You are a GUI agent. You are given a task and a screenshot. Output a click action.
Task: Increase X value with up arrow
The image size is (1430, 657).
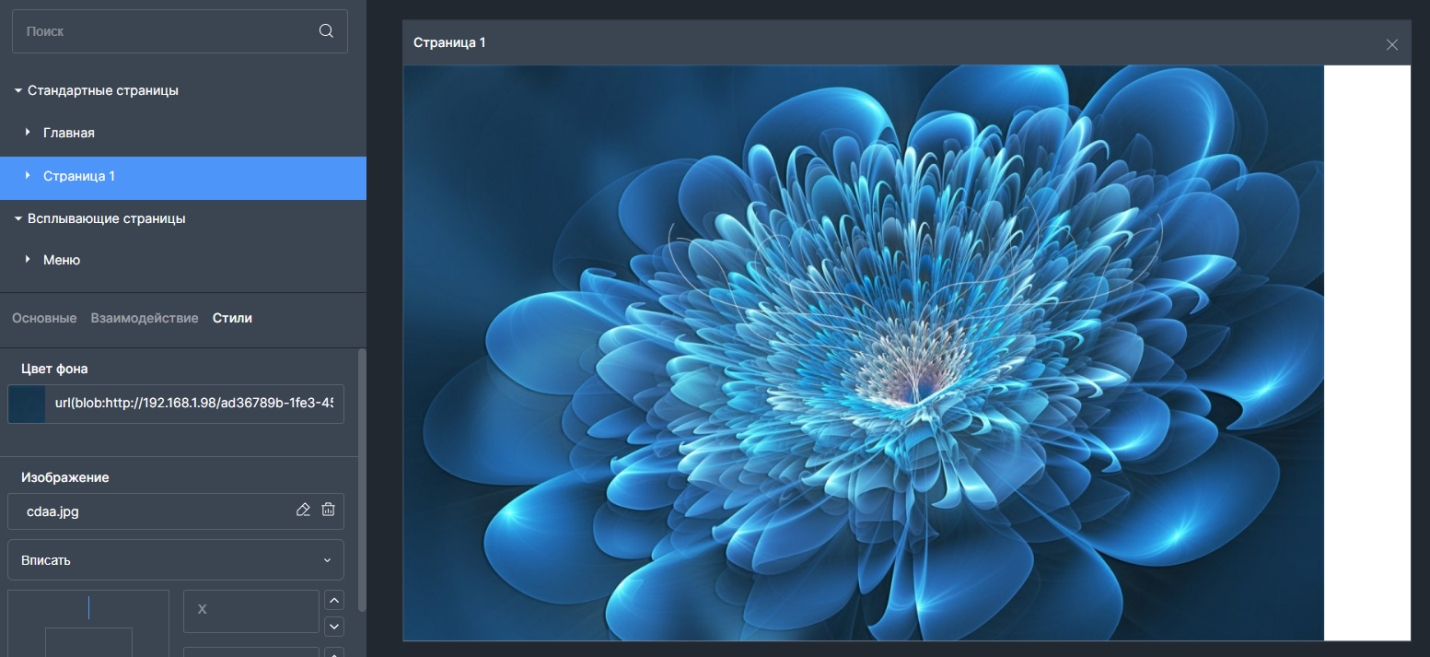[x=335, y=600]
